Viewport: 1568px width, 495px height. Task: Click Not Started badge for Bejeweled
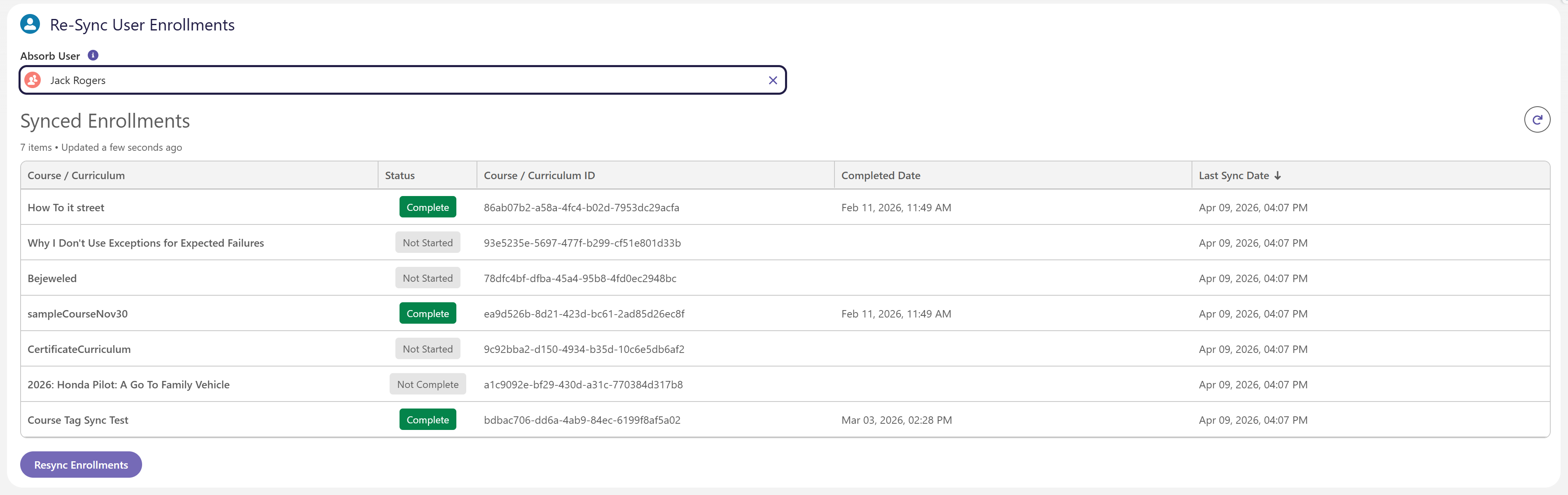tap(427, 278)
